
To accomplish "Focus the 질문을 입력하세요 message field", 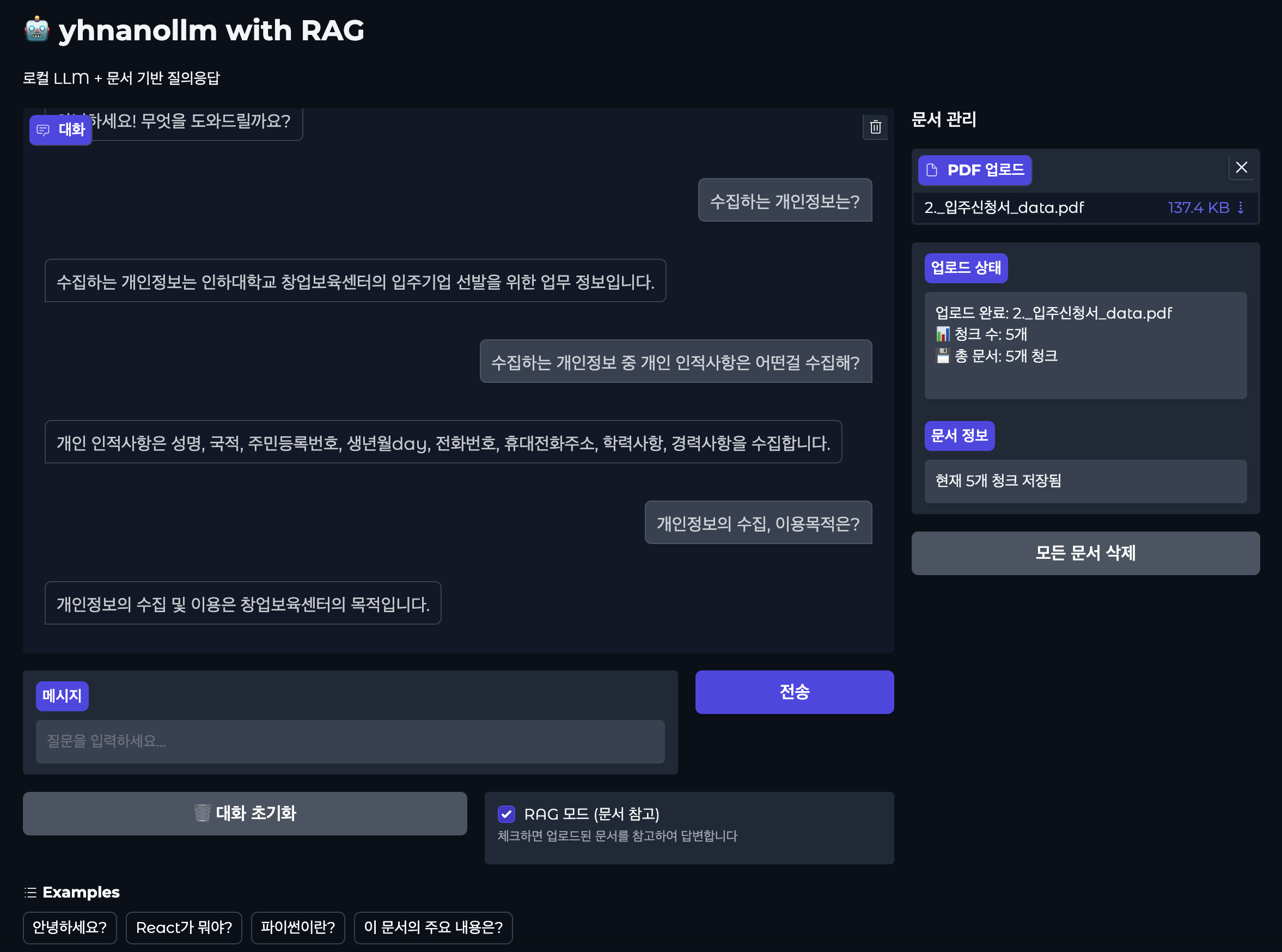I will (350, 741).
